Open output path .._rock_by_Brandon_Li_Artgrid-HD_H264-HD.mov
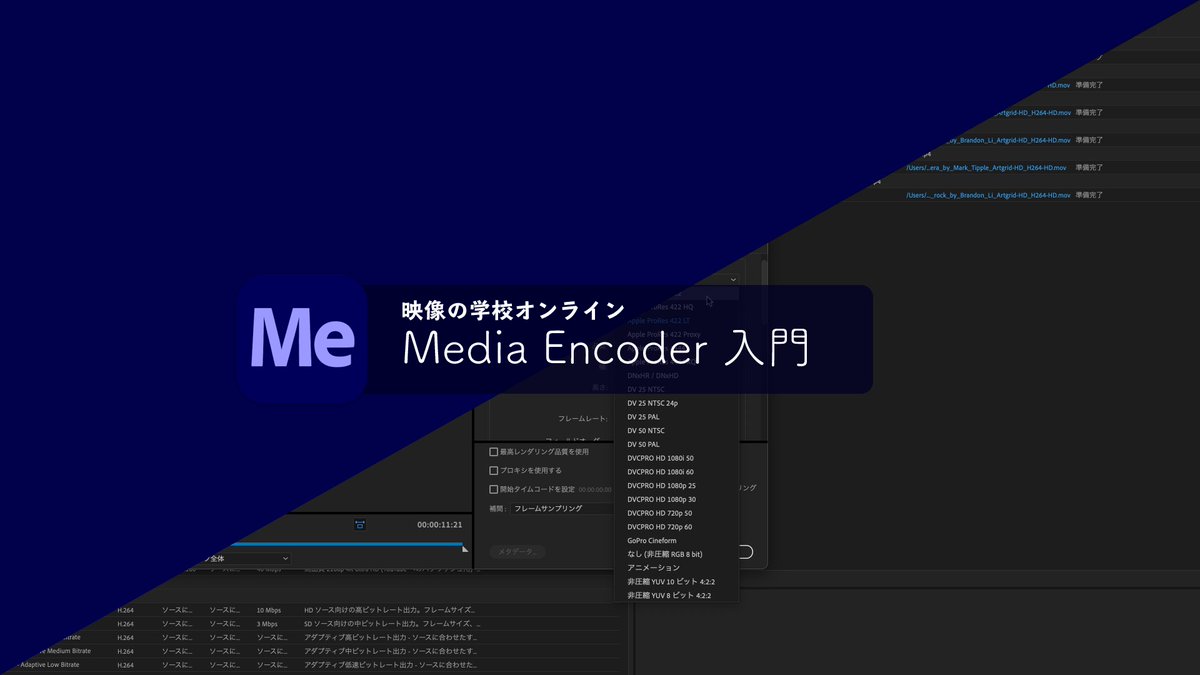The image size is (1200, 675). pos(988,195)
